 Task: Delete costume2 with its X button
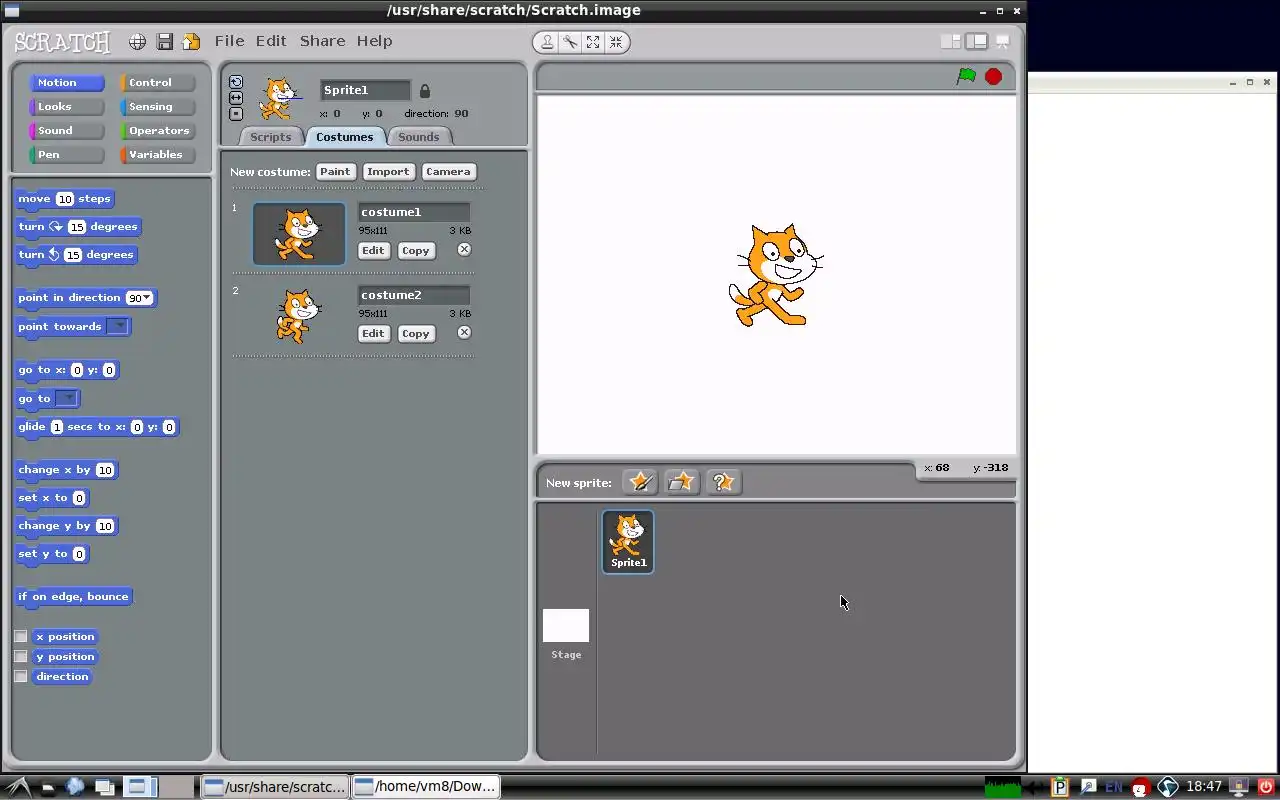click(464, 333)
